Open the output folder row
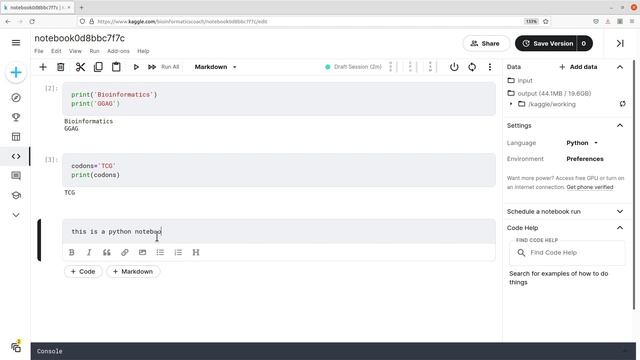640x360 pixels. [x=549, y=93]
